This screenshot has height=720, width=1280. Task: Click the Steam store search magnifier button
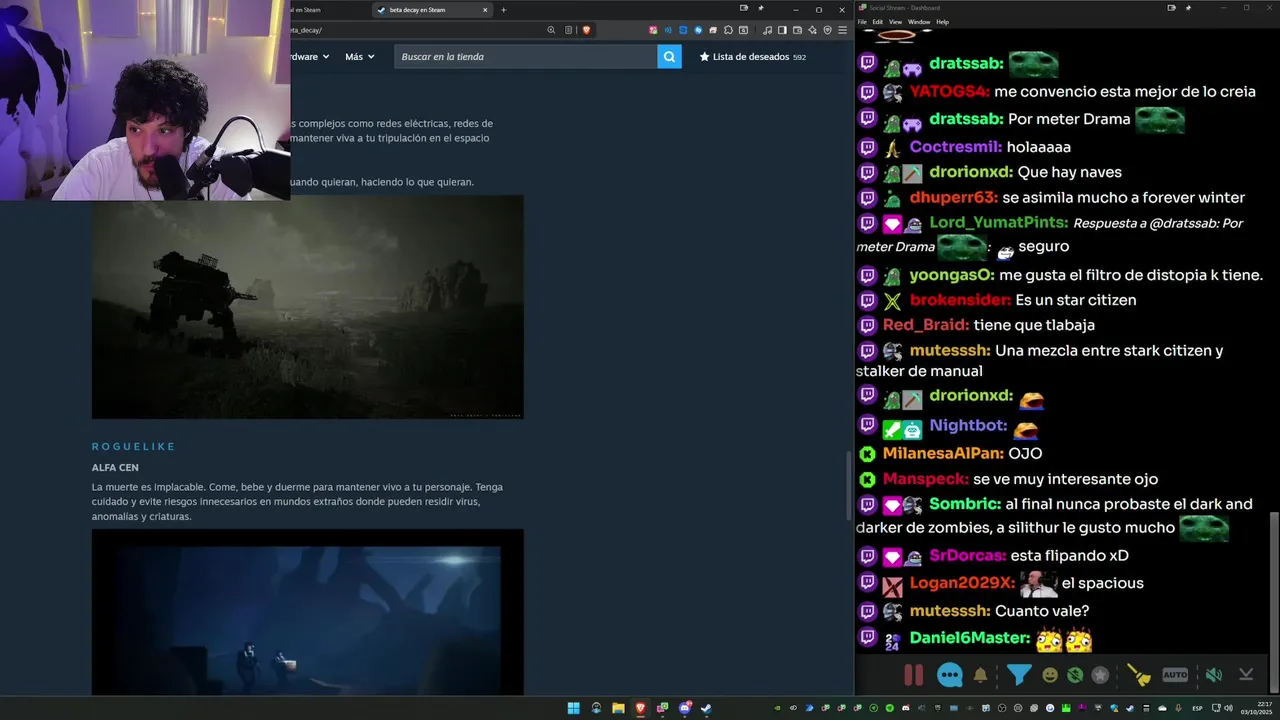669,57
